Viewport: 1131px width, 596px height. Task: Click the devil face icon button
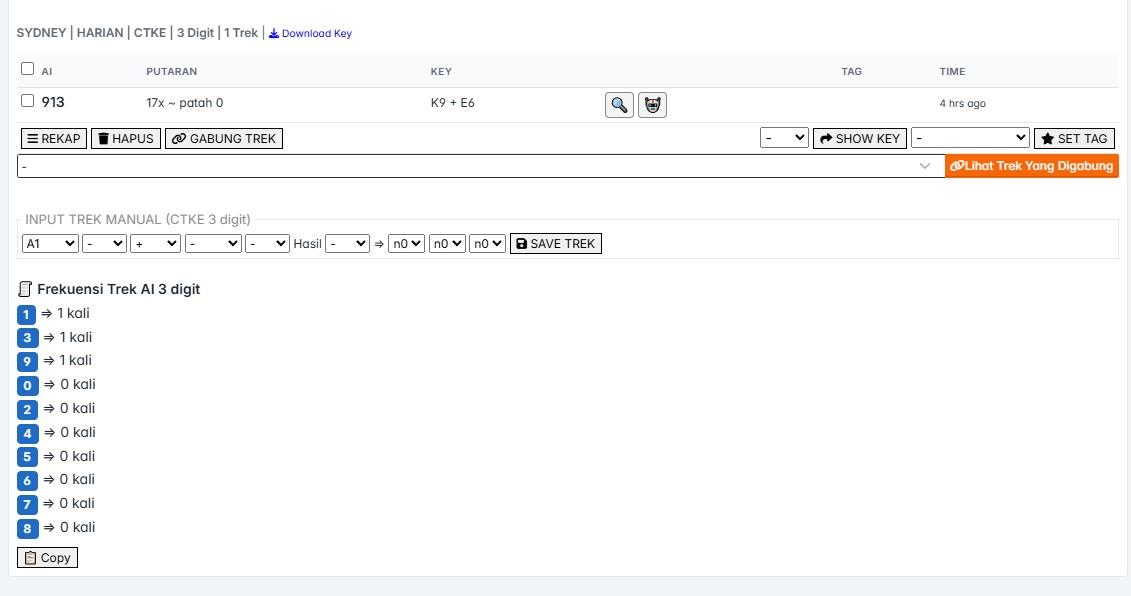point(652,104)
